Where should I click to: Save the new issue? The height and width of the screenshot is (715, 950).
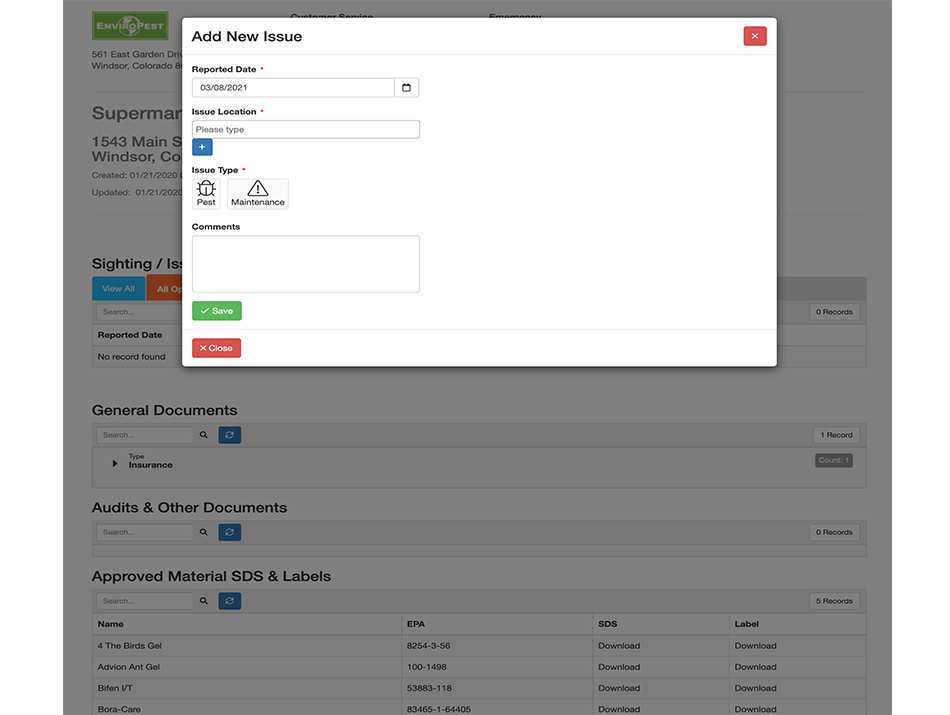click(217, 311)
